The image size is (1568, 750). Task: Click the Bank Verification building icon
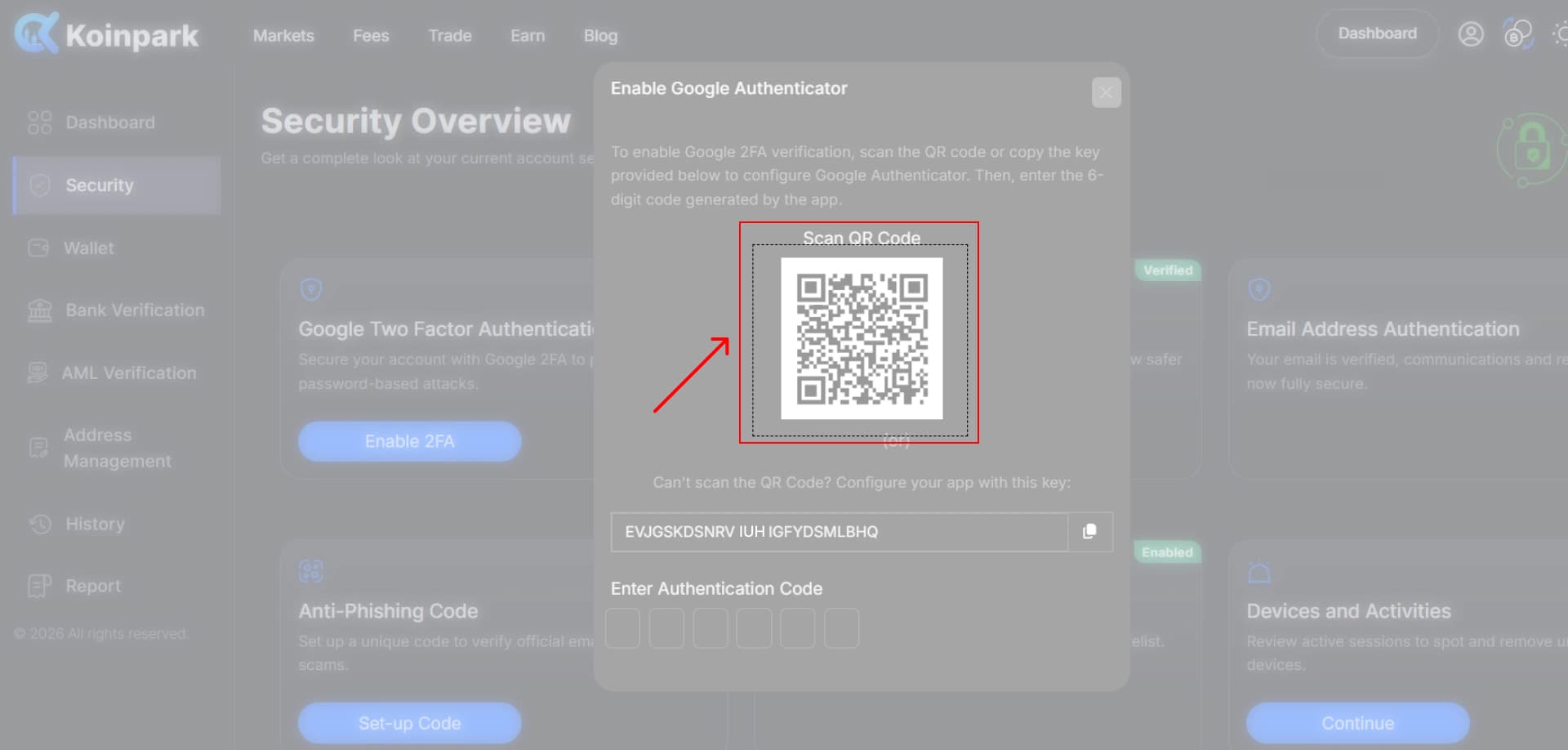tap(39, 310)
